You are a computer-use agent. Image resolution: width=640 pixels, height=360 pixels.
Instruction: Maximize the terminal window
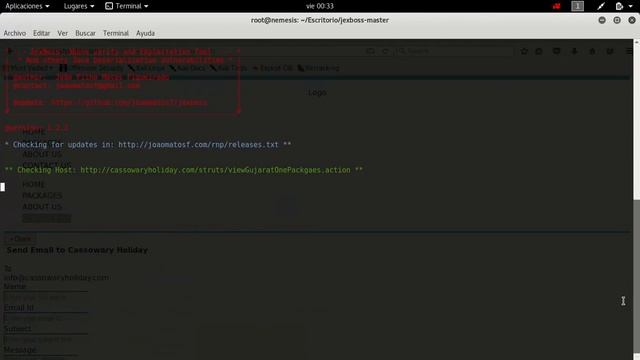(x=617, y=20)
